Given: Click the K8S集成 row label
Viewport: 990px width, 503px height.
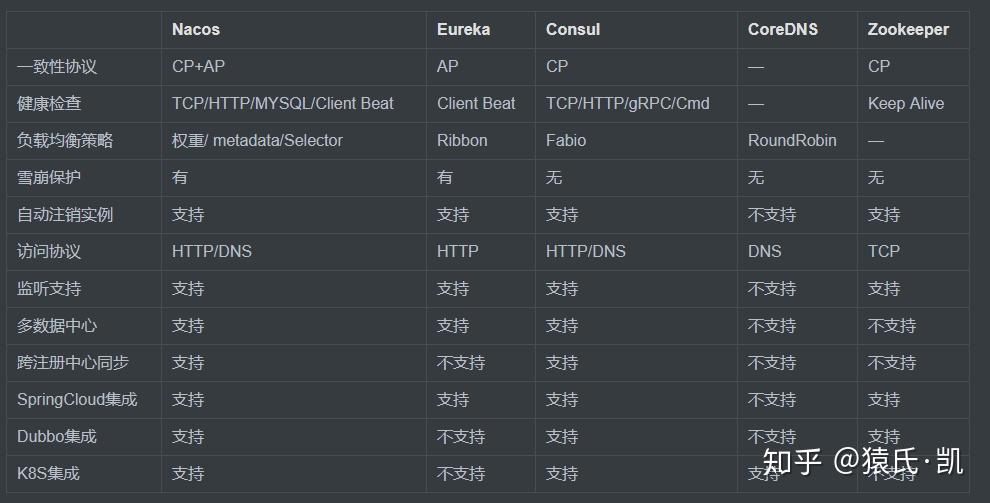Looking at the screenshot, I should tap(49, 473).
